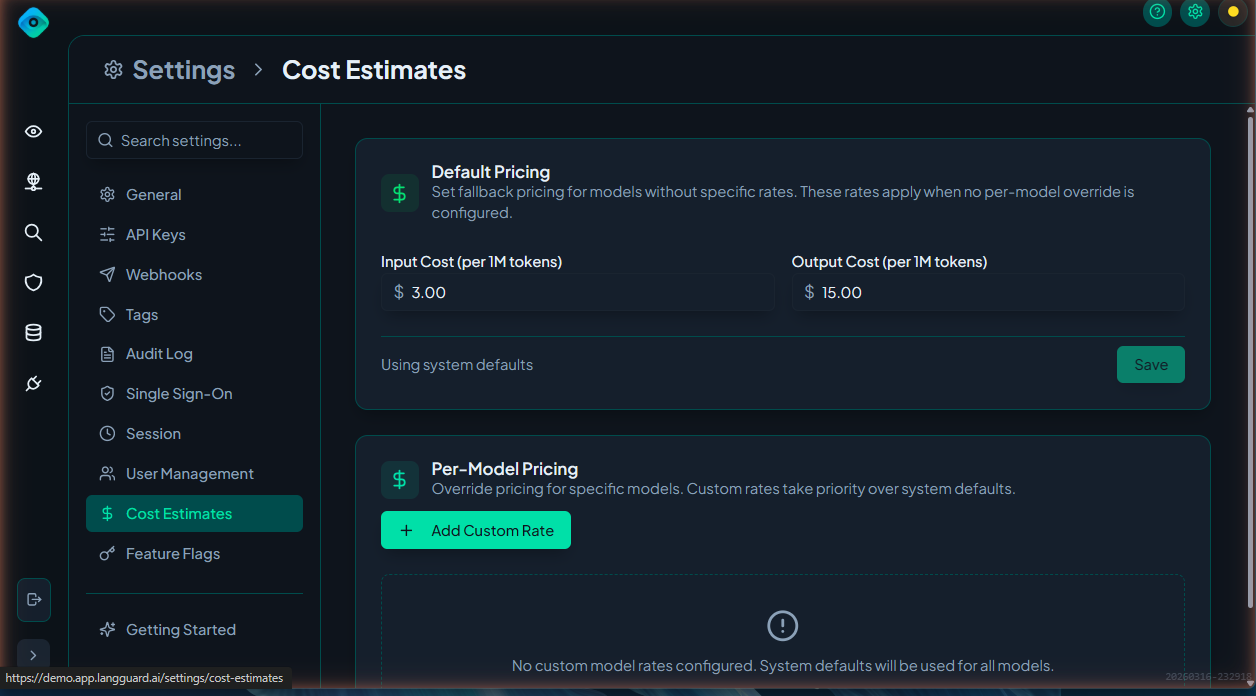
Task: Click the gear icon in top bar
Action: 1195,12
